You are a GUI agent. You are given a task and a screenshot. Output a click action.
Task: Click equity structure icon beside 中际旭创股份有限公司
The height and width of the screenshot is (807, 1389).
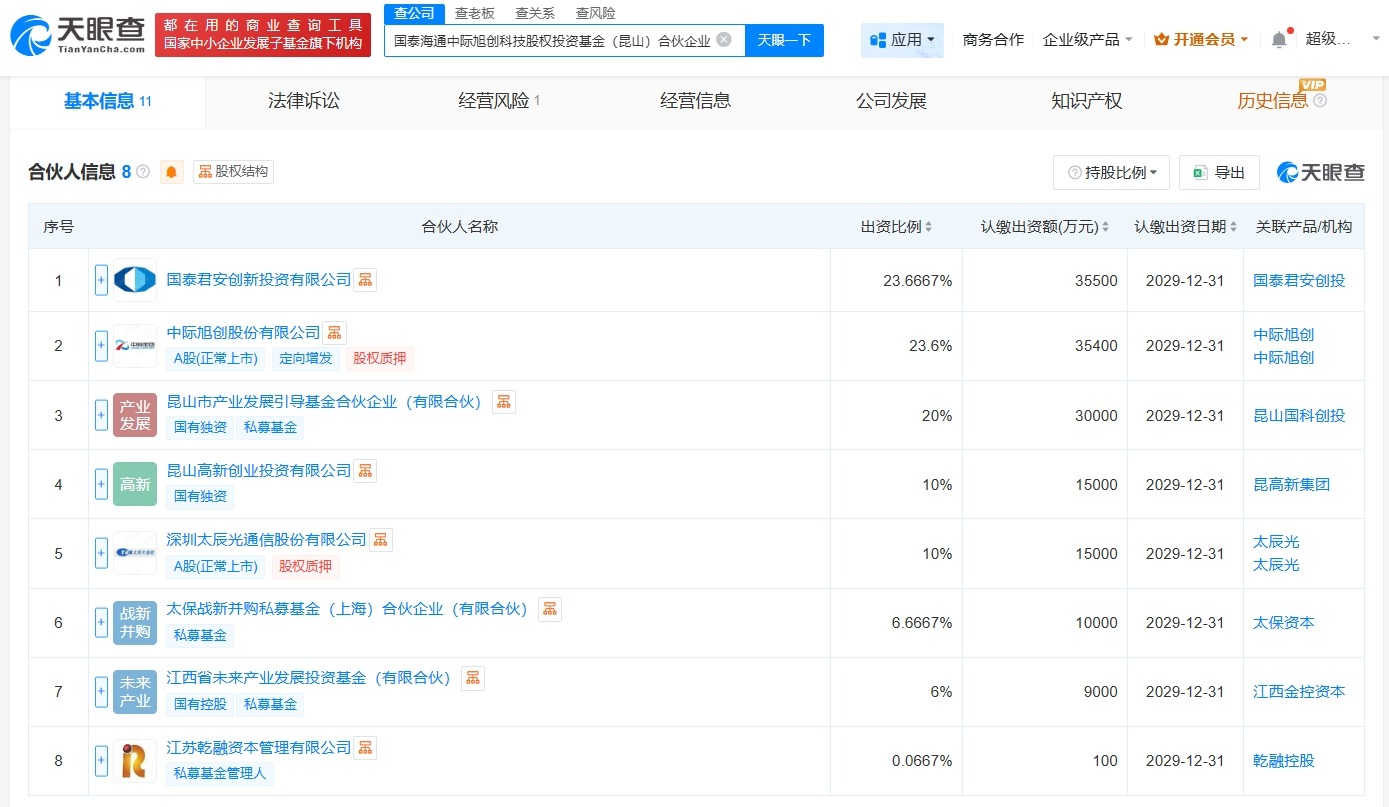pos(334,333)
